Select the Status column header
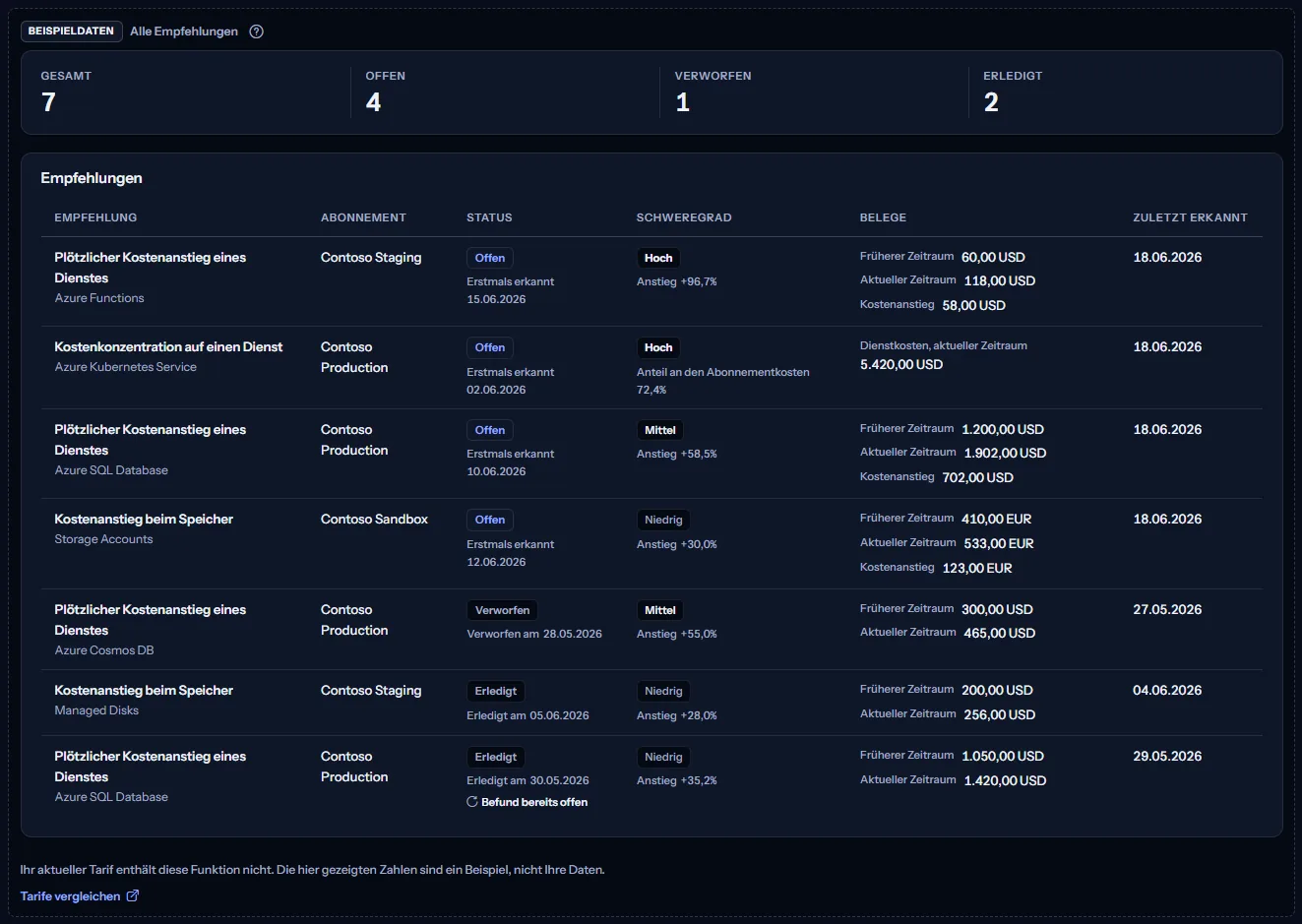 (489, 217)
